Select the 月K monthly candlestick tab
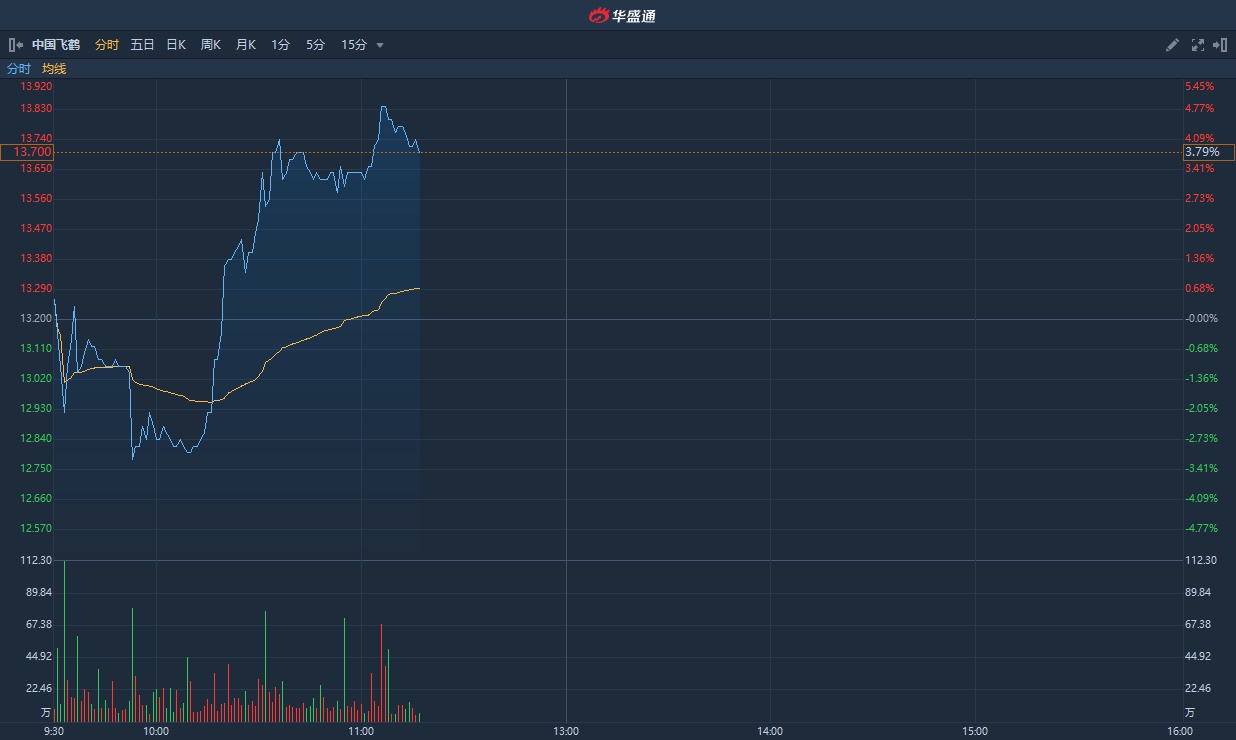This screenshot has width=1236, height=740. click(x=245, y=45)
